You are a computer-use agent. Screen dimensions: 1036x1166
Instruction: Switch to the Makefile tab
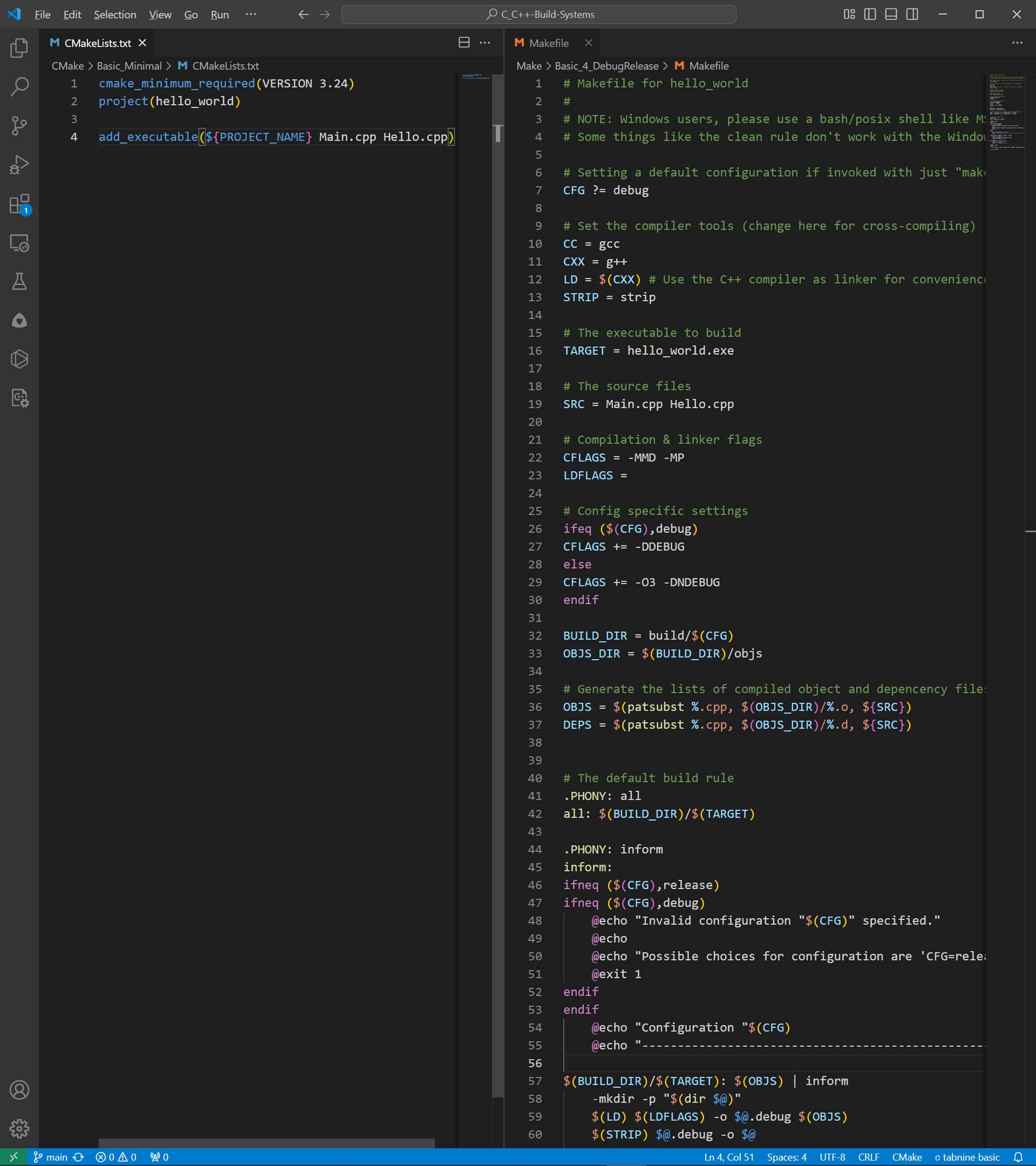548,43
